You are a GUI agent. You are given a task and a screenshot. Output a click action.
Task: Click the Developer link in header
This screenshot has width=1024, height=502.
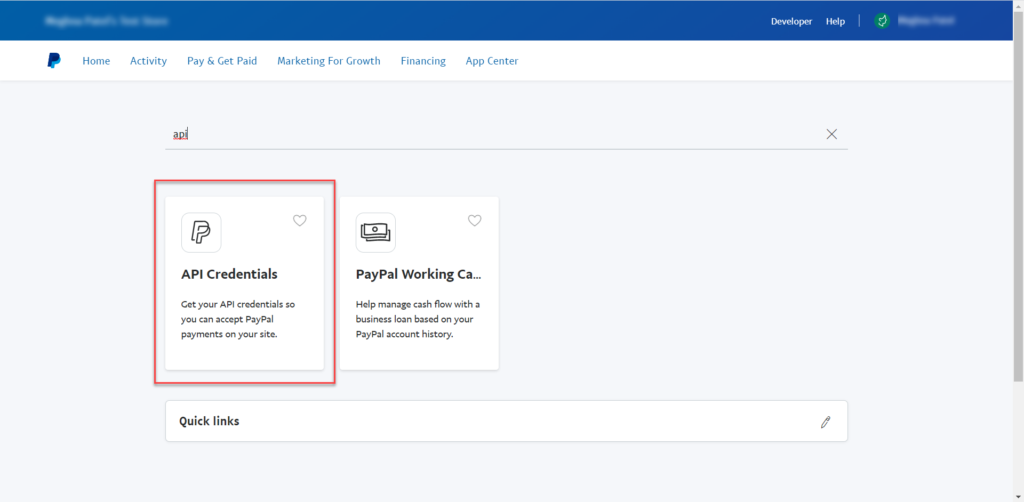point(791,21)
